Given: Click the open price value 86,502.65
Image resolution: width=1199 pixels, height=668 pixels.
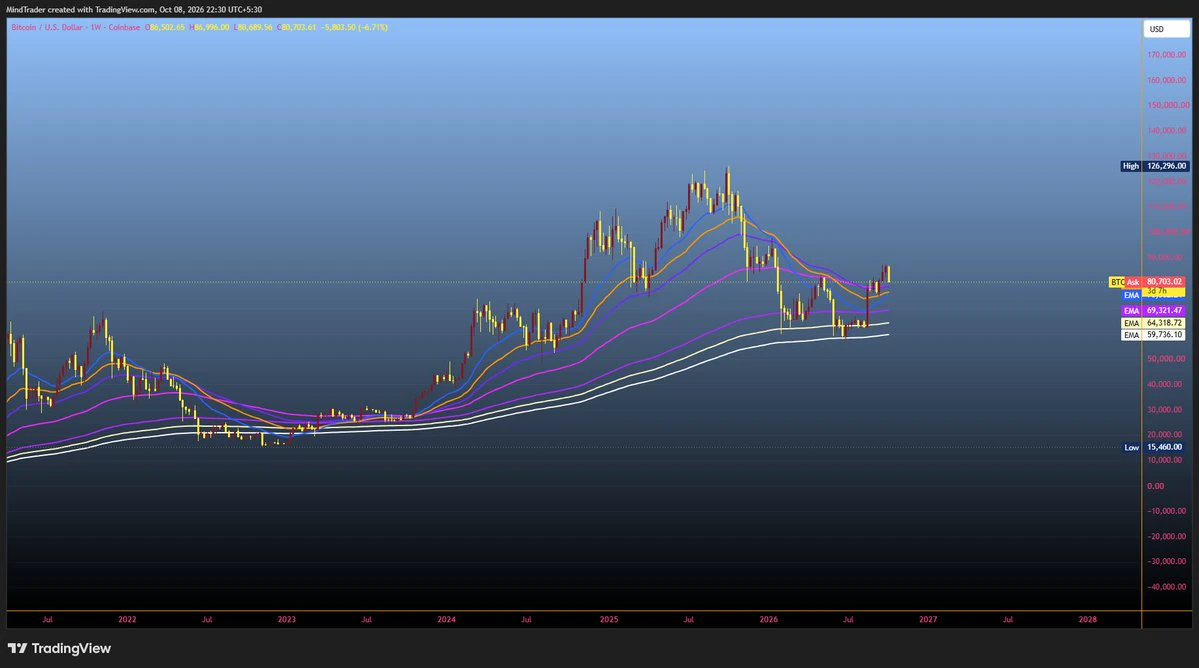Looking at the screenshot, I should coord(167,28).
